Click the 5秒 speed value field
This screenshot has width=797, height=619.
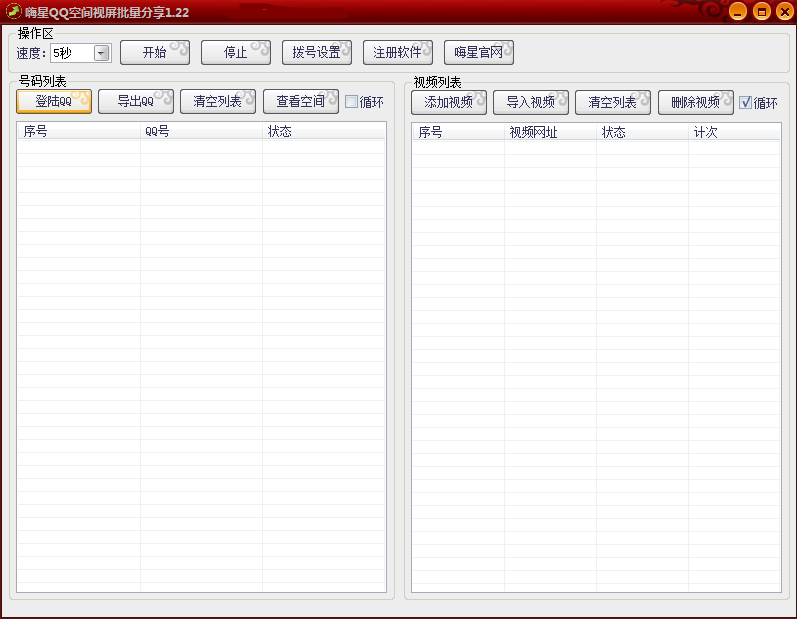coord(73,53)
